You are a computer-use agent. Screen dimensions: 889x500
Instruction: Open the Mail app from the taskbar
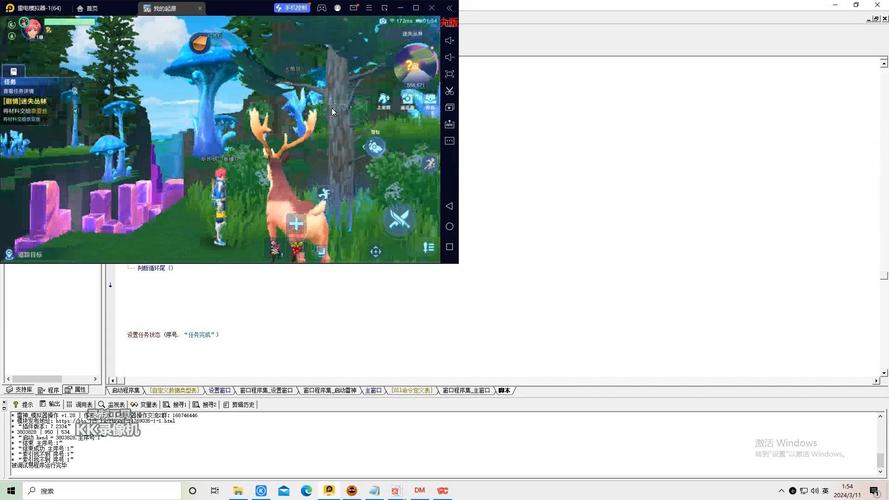pos(283,490)
